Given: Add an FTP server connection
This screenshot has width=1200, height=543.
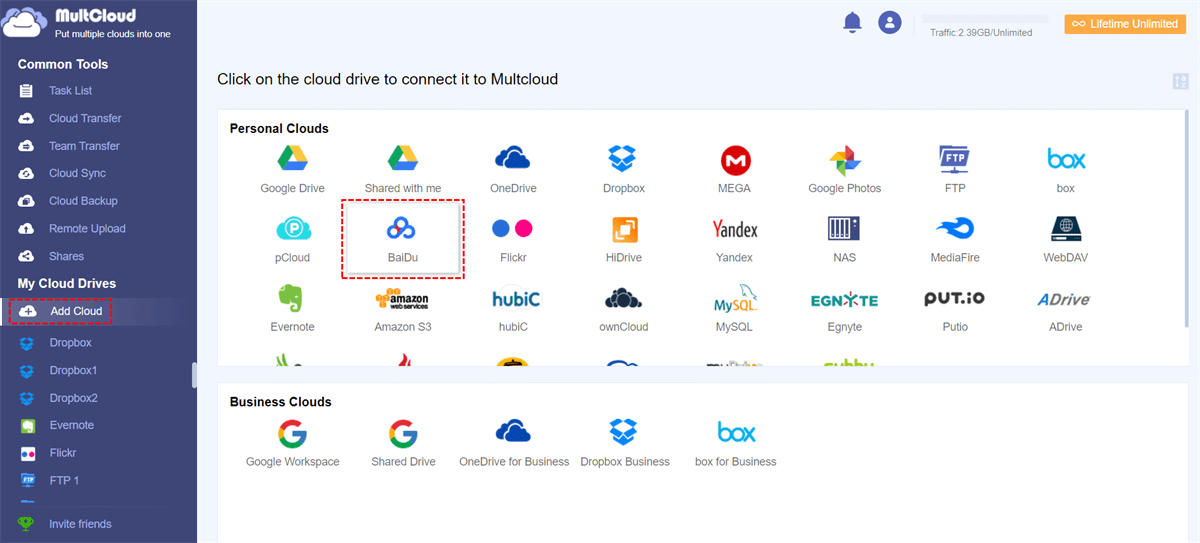Looking at the screenshot, I should click(x=955, y=168).
